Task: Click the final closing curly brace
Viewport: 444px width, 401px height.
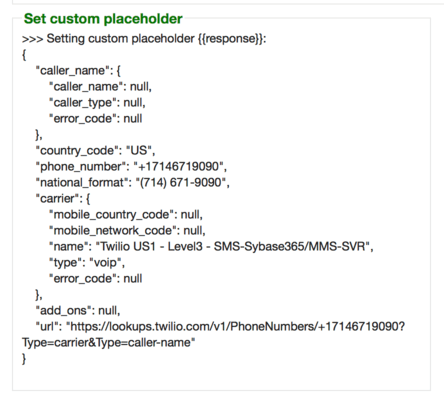Action: (x=24, y=359)
